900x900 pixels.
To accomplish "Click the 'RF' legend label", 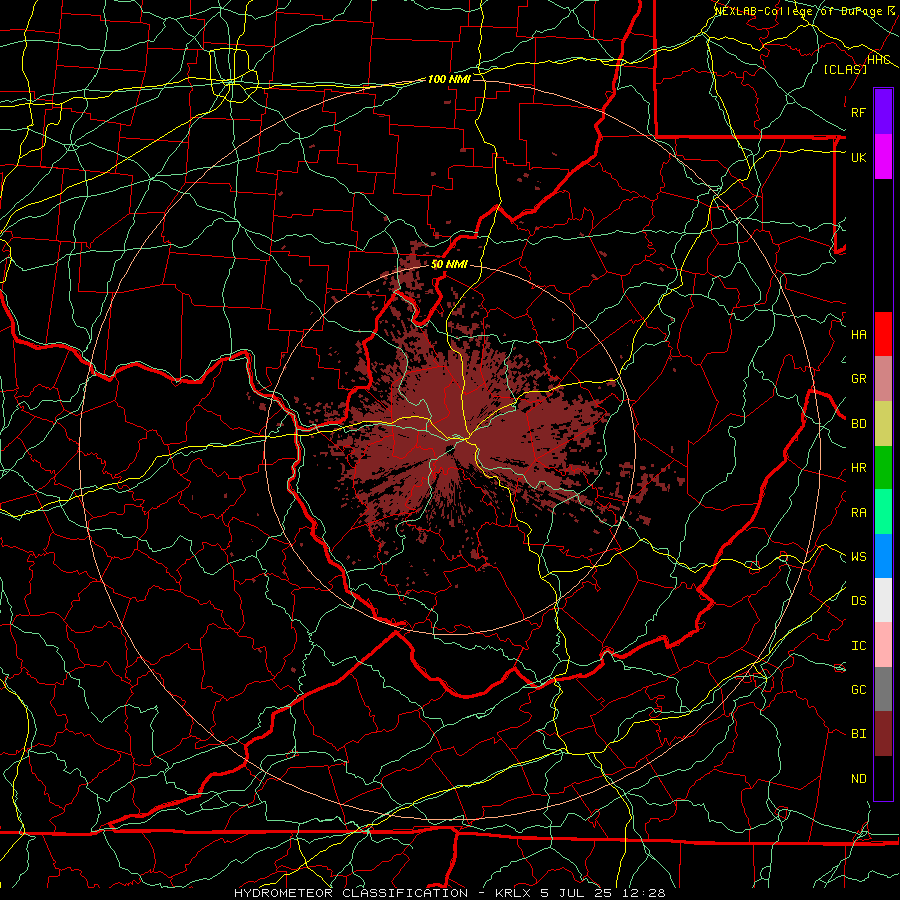I will (x=859, y=112).
